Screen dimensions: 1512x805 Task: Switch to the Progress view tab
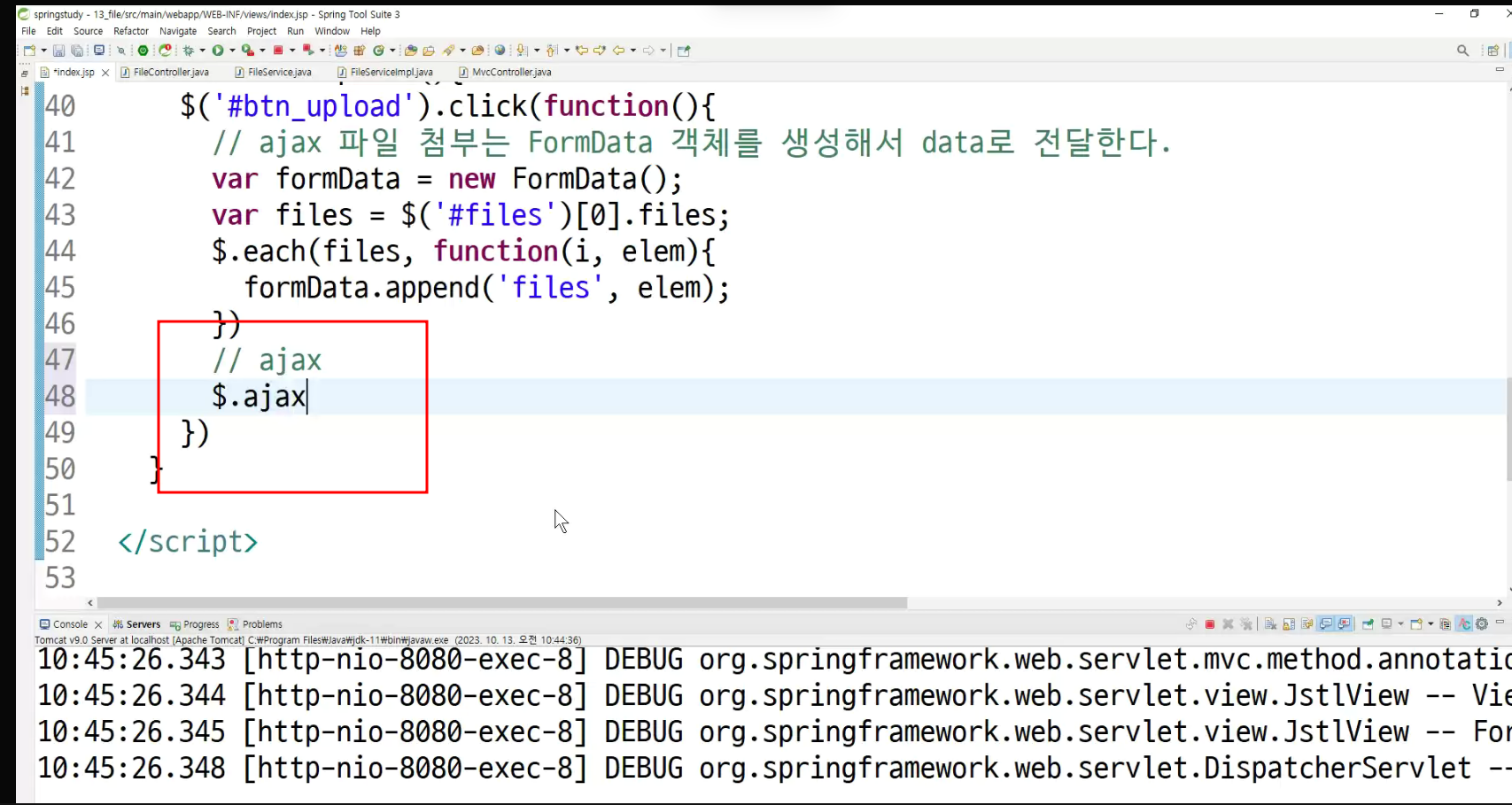click(x=194, y=624)
